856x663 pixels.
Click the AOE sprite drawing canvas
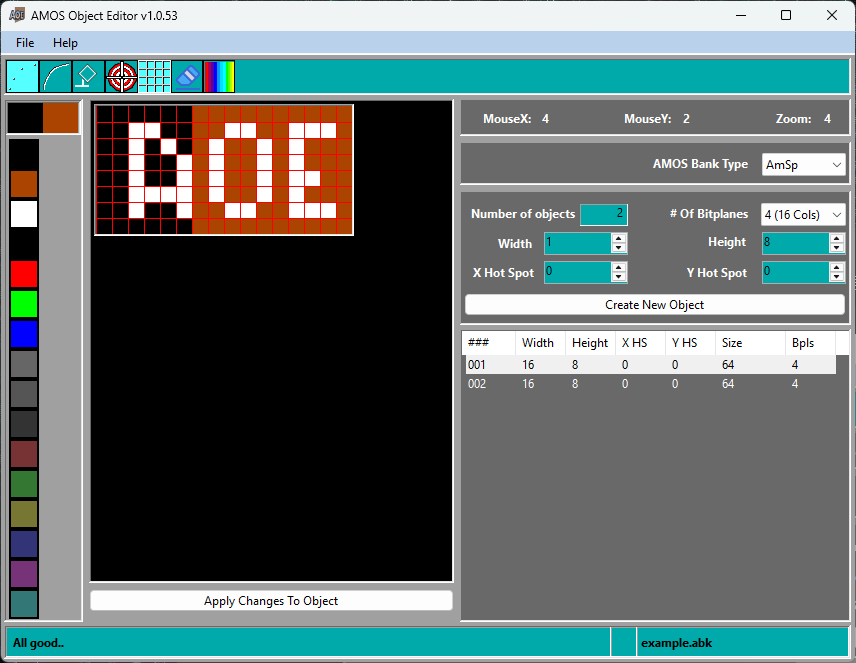pyautogui.click(x=224, y=170)
